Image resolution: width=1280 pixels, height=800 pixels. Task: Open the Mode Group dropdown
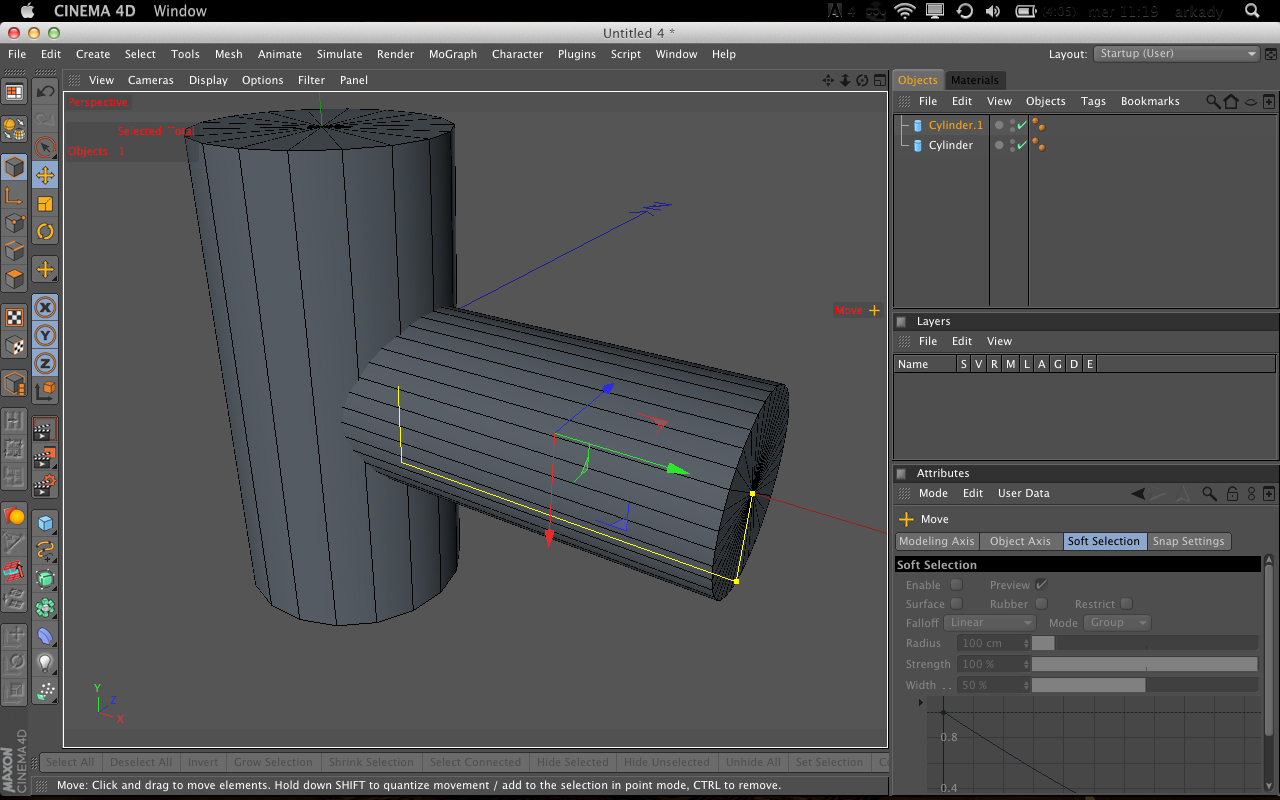1117,623
